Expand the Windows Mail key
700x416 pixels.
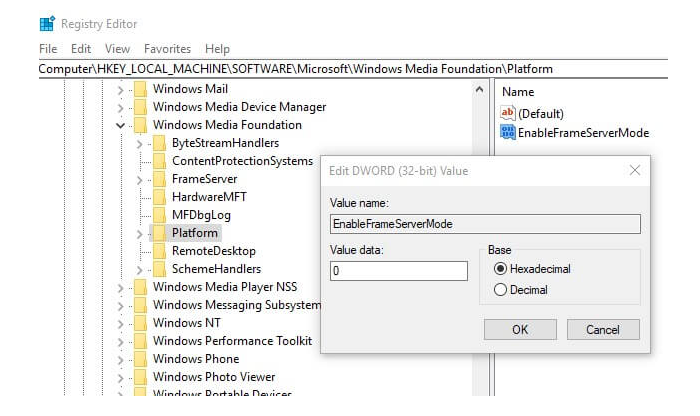[x=120, y=90]
